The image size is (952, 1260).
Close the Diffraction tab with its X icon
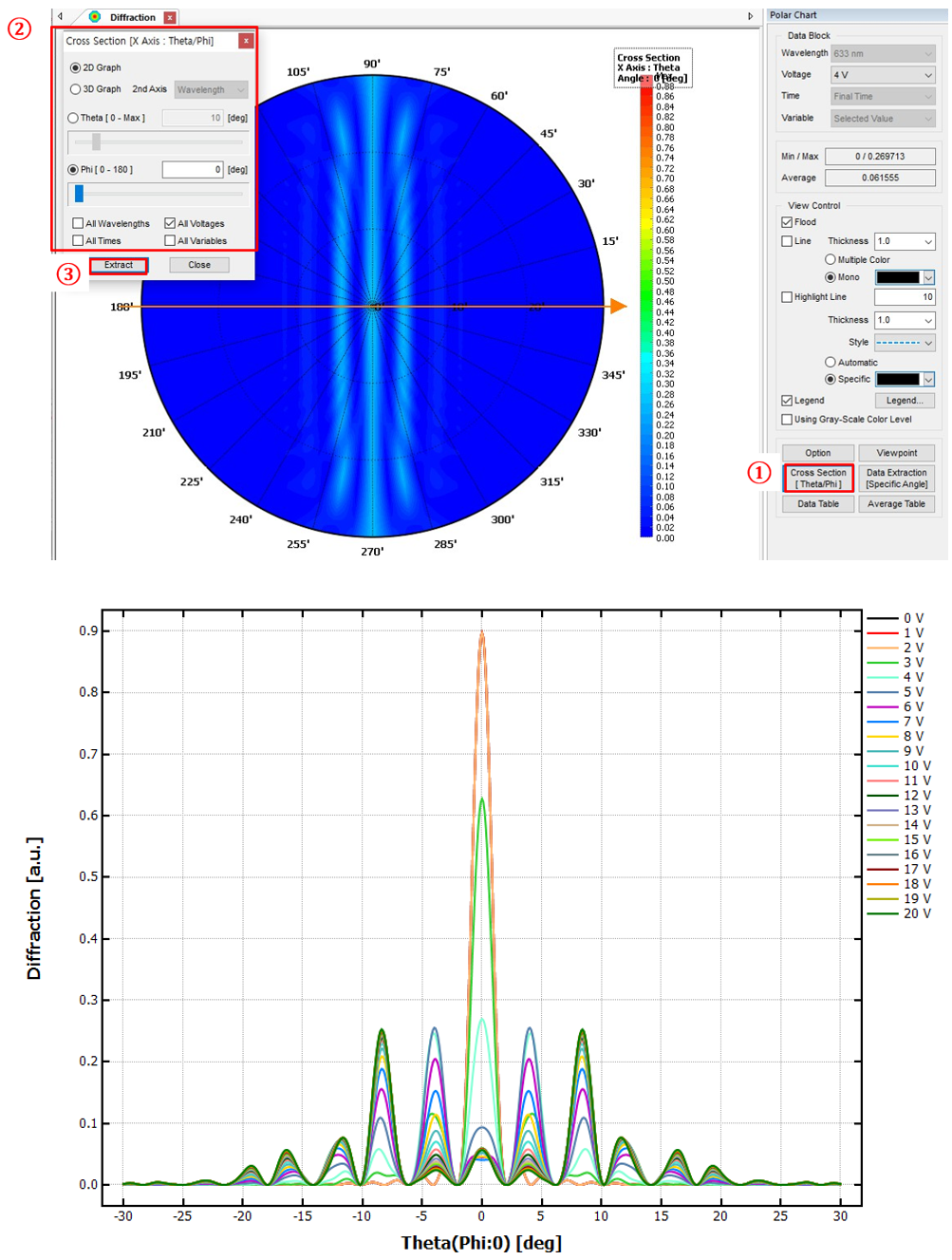click(x=170, y=17)
